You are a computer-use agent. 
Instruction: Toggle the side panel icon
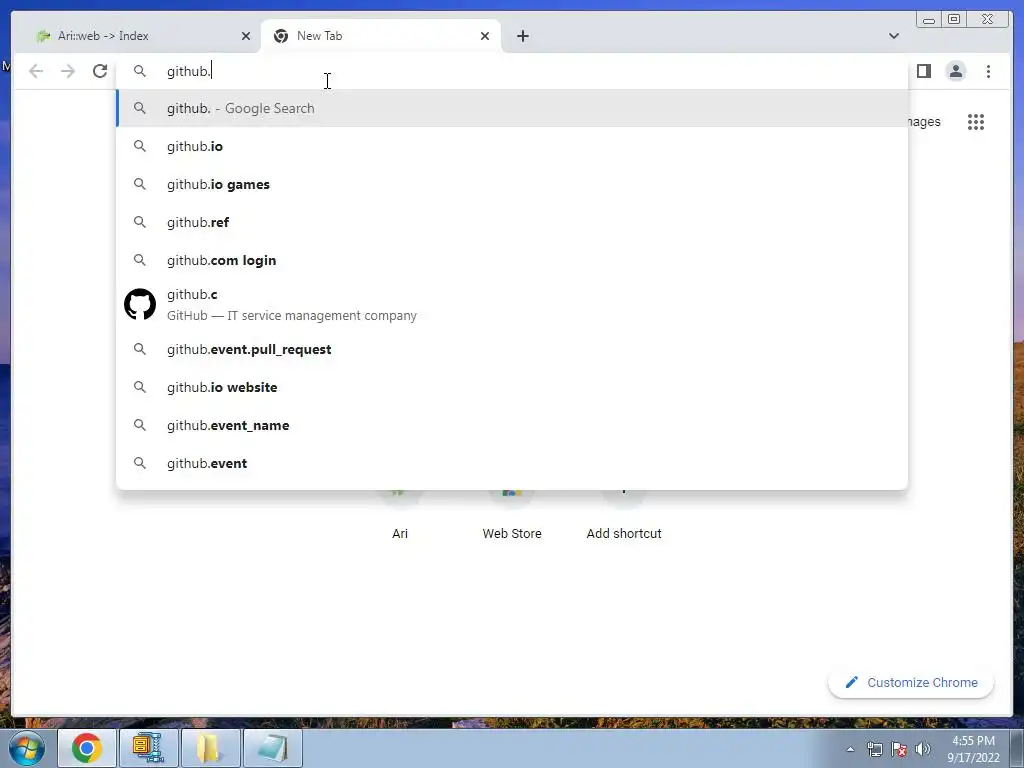[x=923, y=71]
